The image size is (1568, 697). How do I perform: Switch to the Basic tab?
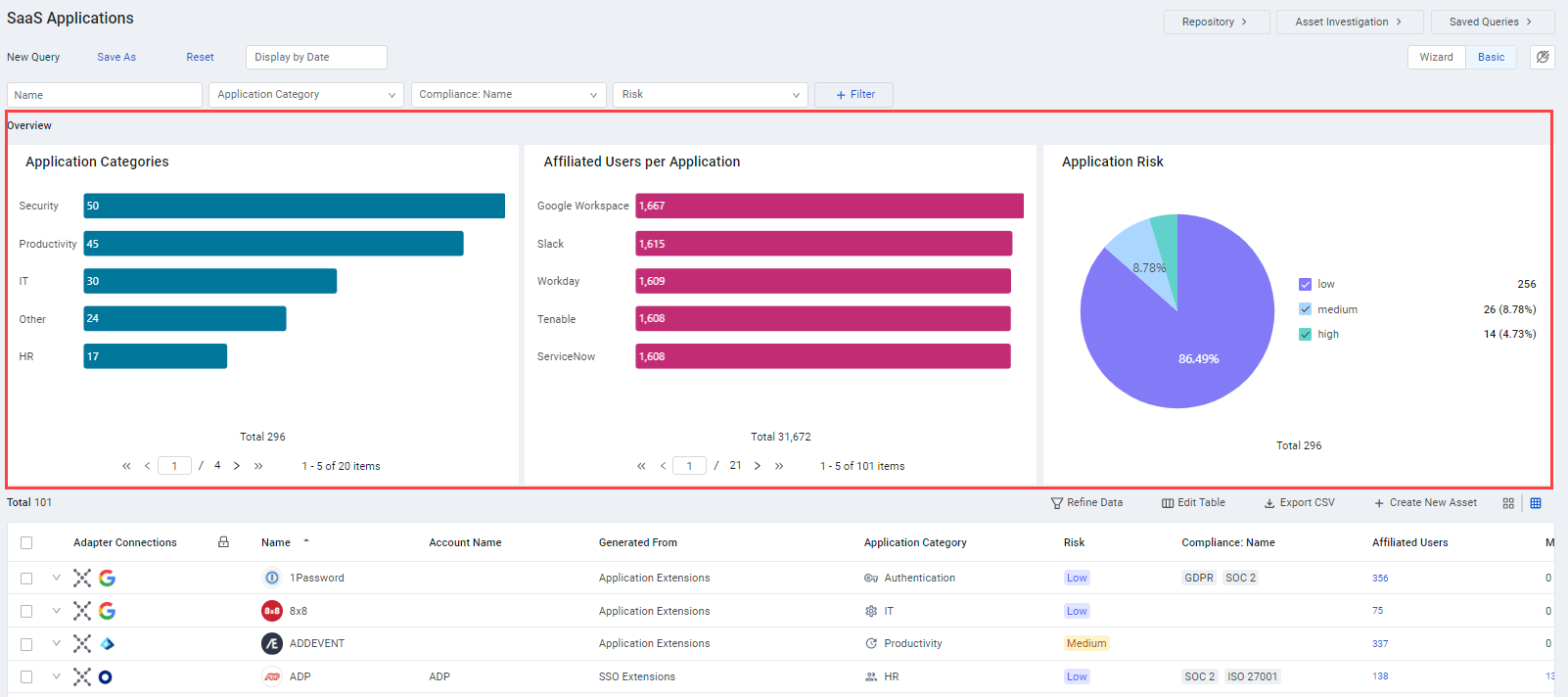click(x=1491, y=57)
